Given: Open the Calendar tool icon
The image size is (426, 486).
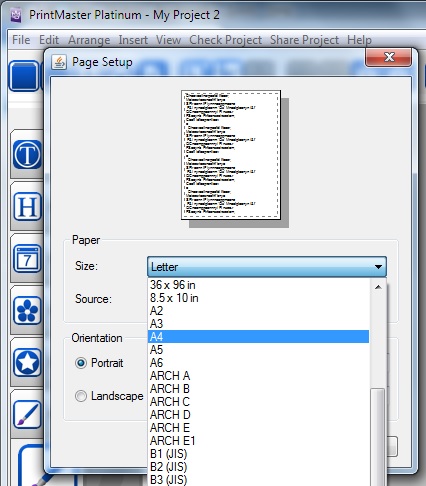Looking at the screenshot, I should 27,259.
